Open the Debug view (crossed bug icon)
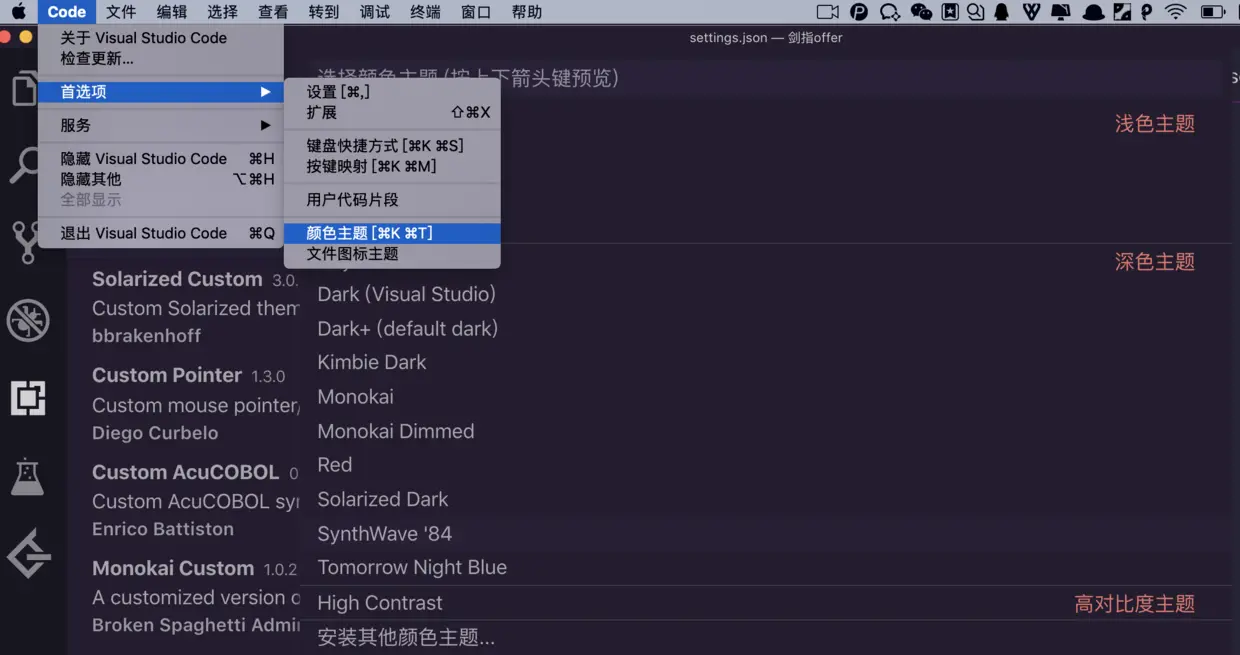Viewport: 1240px width, 655px height. tap(28, 320)
